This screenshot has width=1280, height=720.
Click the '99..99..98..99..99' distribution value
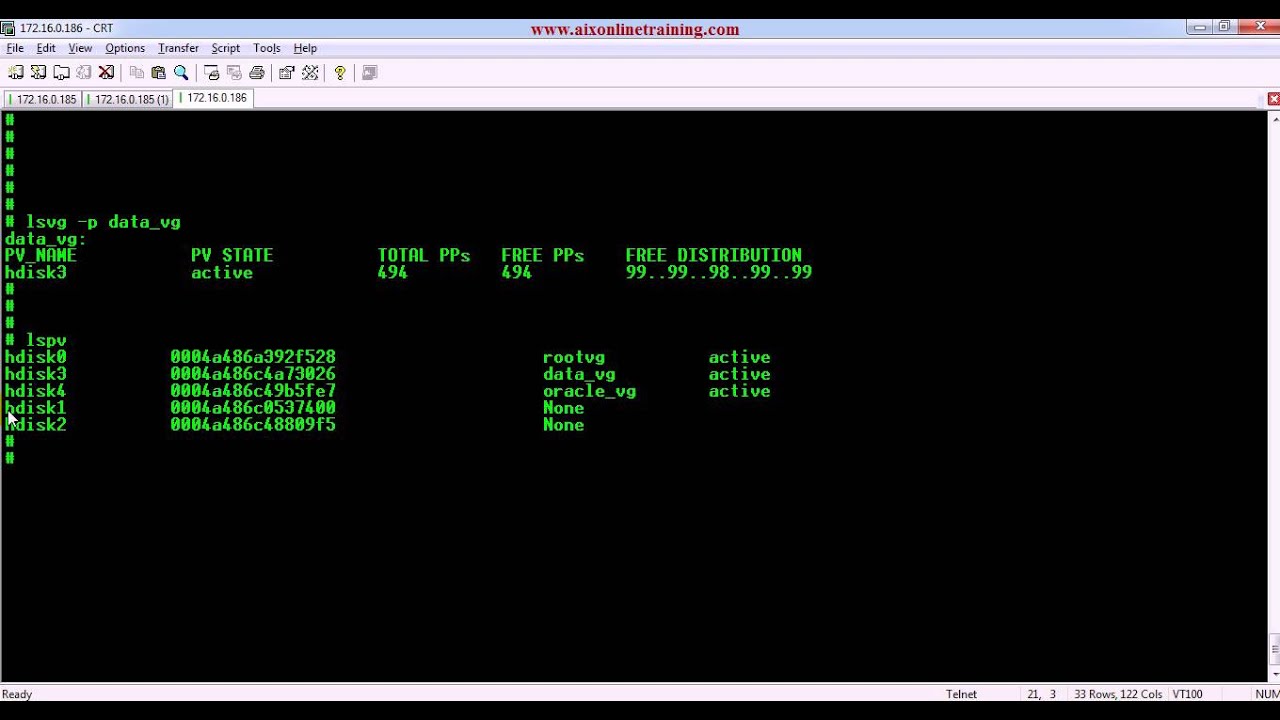tap(718, 273)
